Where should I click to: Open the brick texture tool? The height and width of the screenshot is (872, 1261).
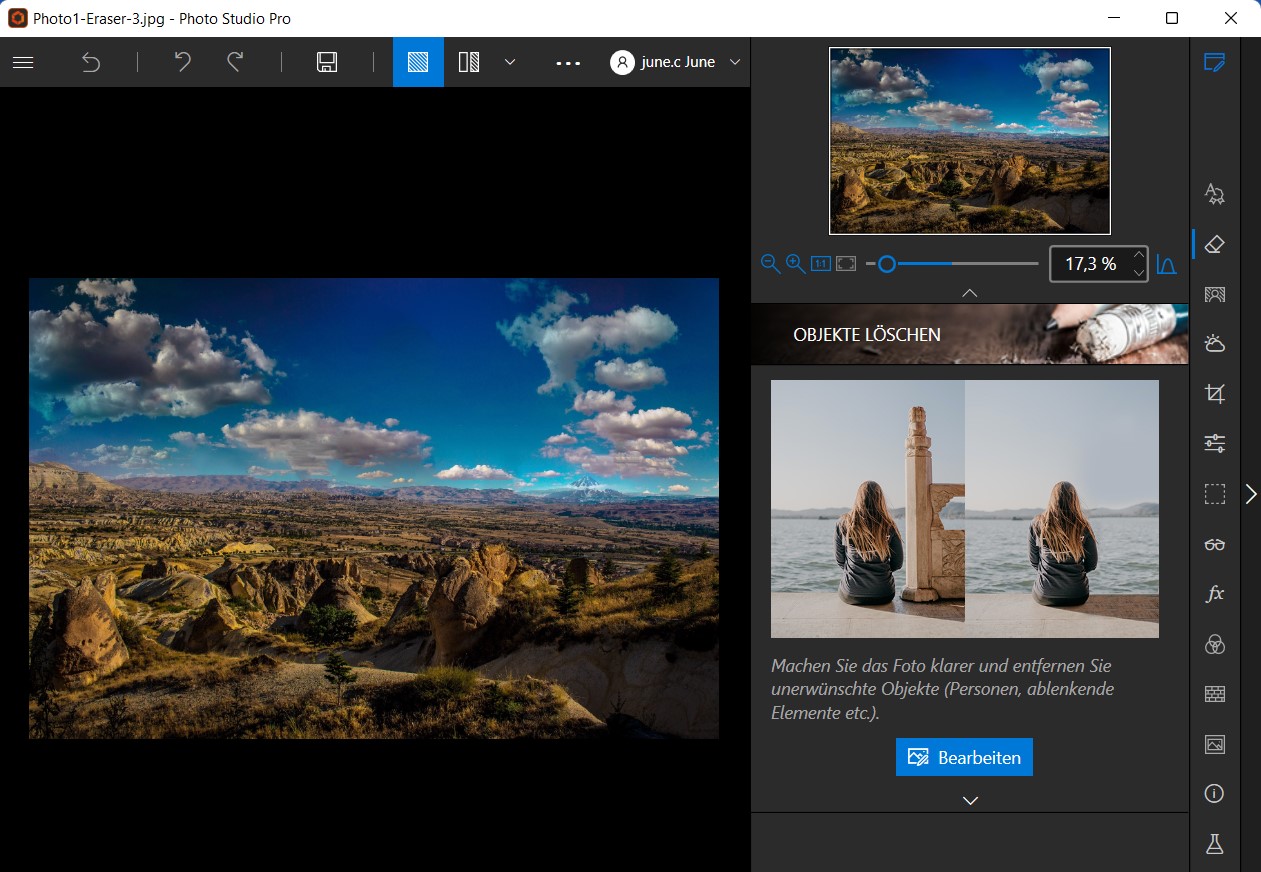tap(1215, 694)
